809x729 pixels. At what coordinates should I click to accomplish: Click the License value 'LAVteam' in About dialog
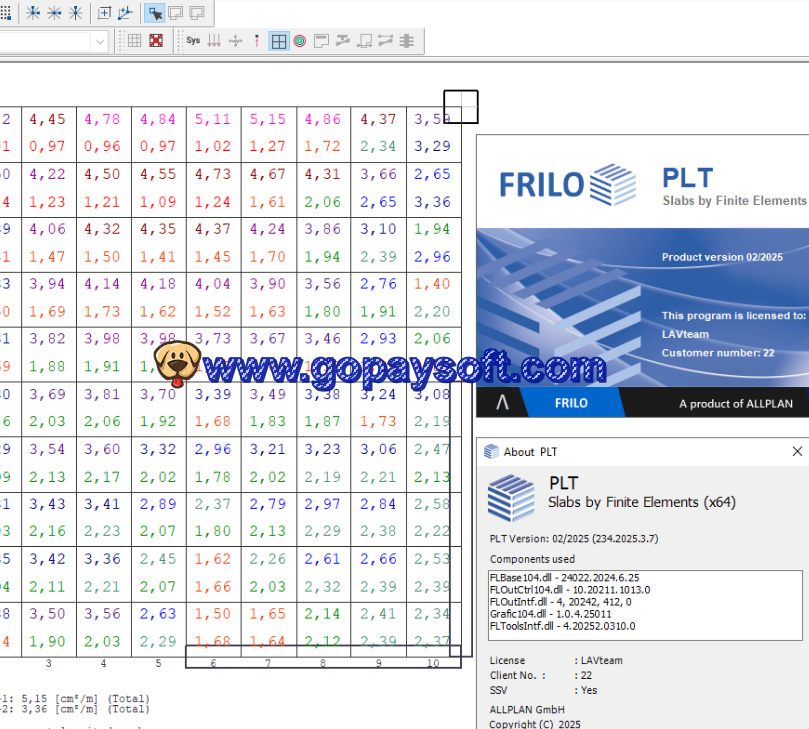coord(602,660)
